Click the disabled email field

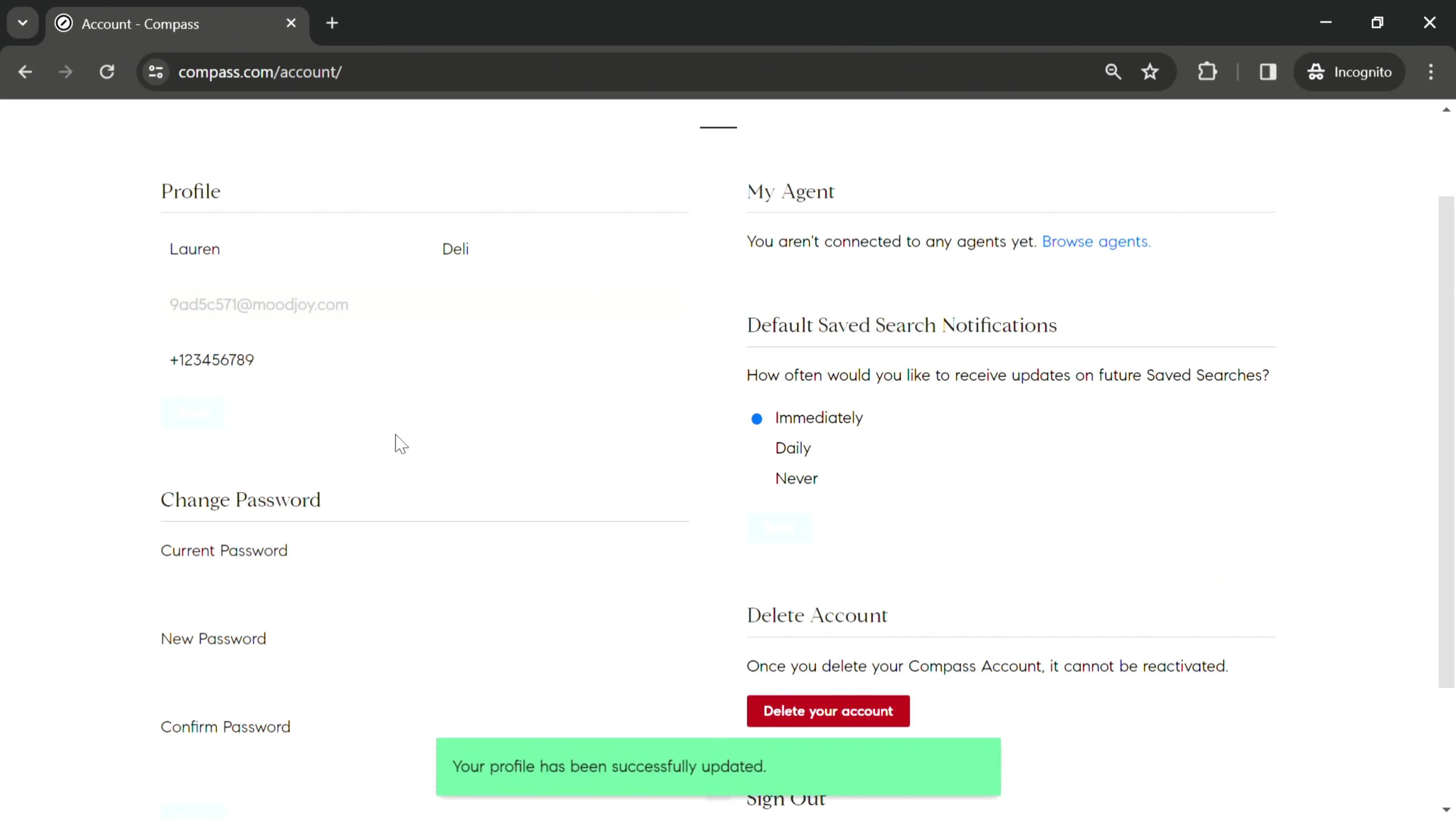[425, 304]
